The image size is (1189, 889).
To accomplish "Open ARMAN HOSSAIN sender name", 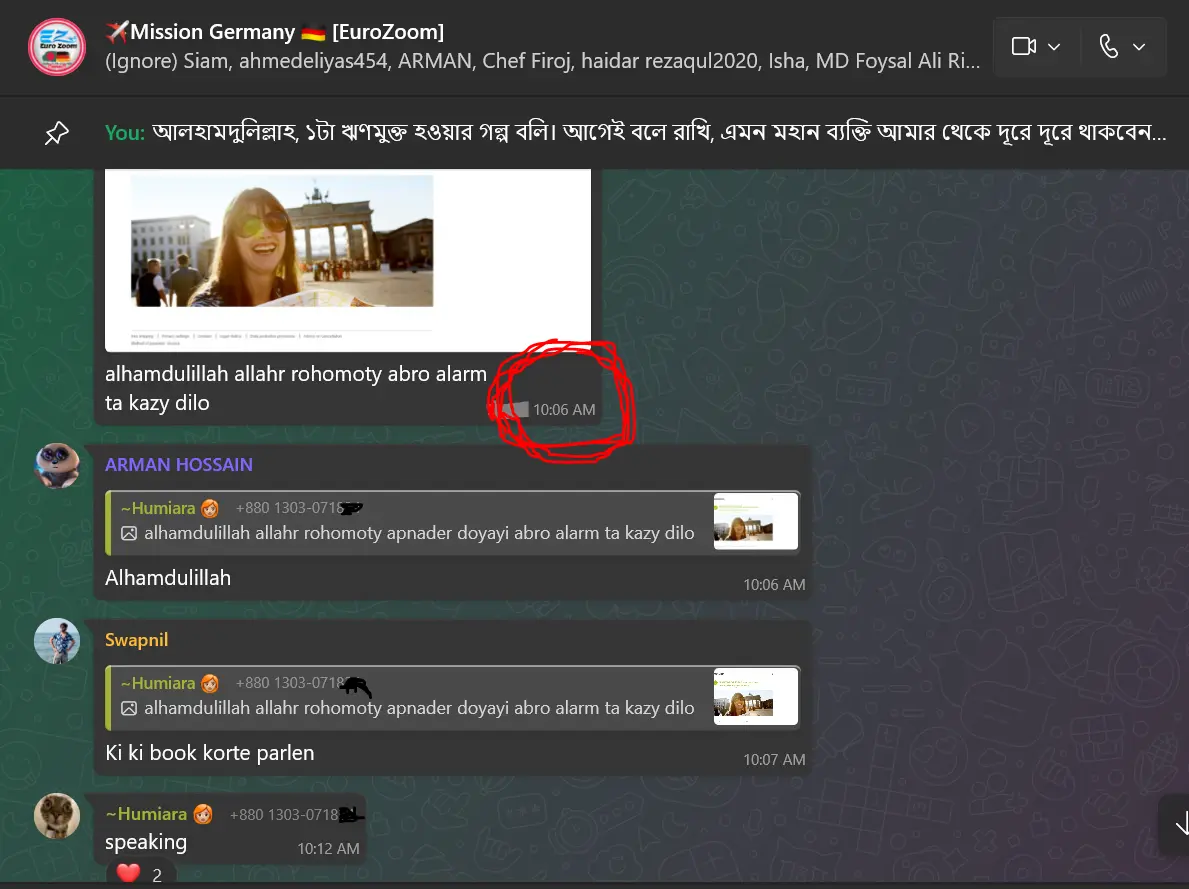I will point(179,465).
